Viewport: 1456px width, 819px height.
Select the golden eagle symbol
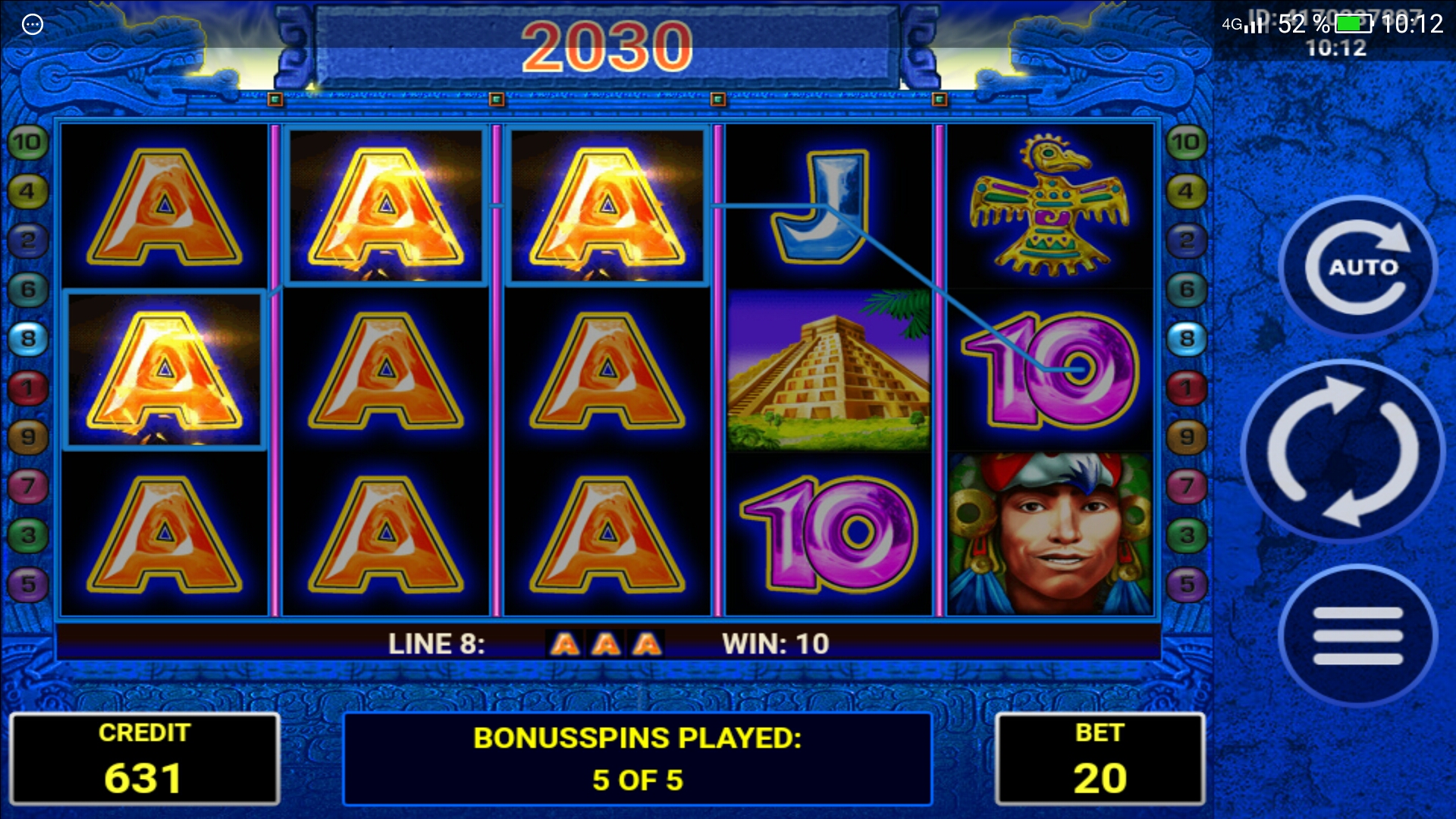(1050, 206)
